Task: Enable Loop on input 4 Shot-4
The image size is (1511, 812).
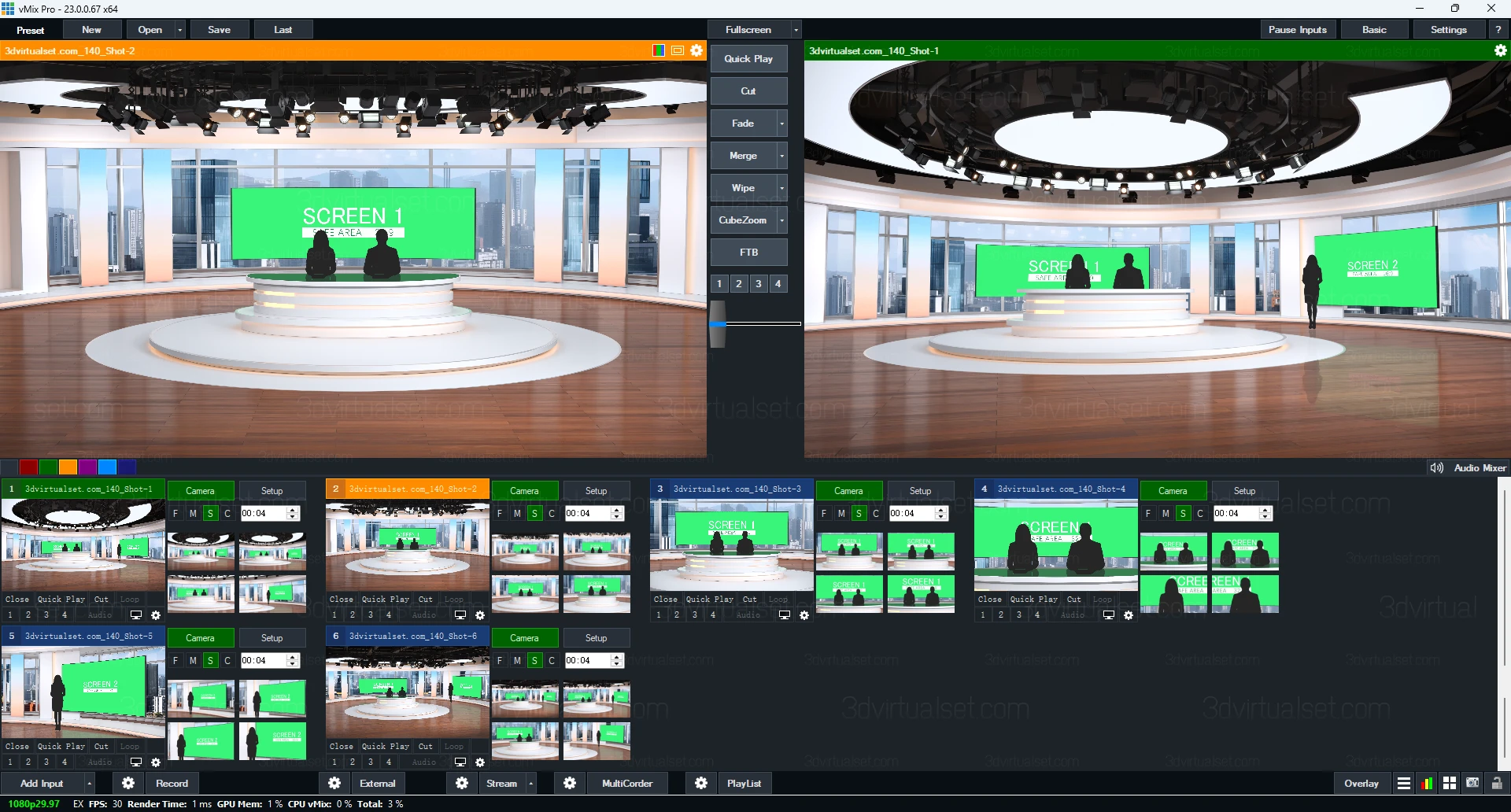Action: pyautogui.click(x=1102, y=600)
